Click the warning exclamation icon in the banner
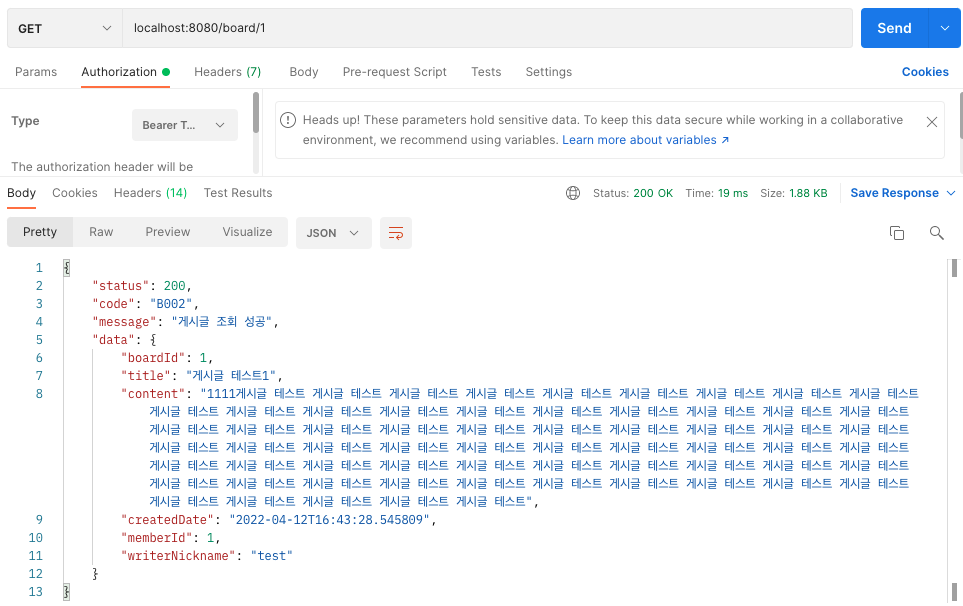 (288, 119)
